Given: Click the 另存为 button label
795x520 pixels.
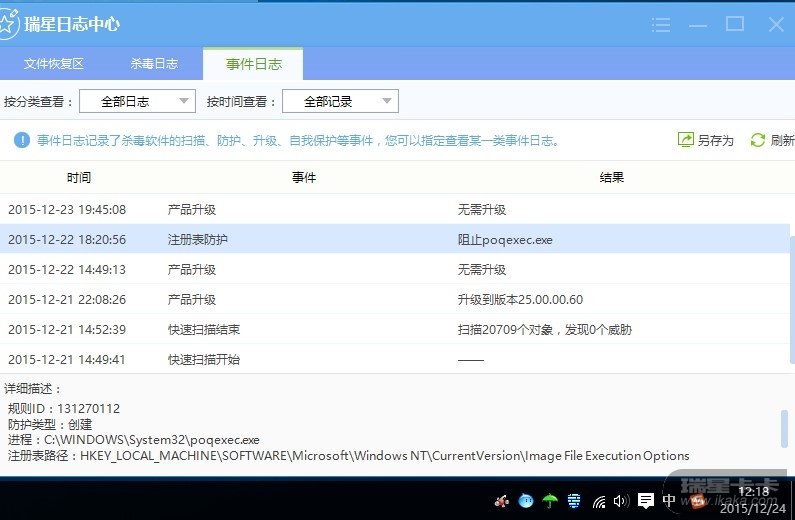Looking at the screenshot, I should tap(715, 140).
